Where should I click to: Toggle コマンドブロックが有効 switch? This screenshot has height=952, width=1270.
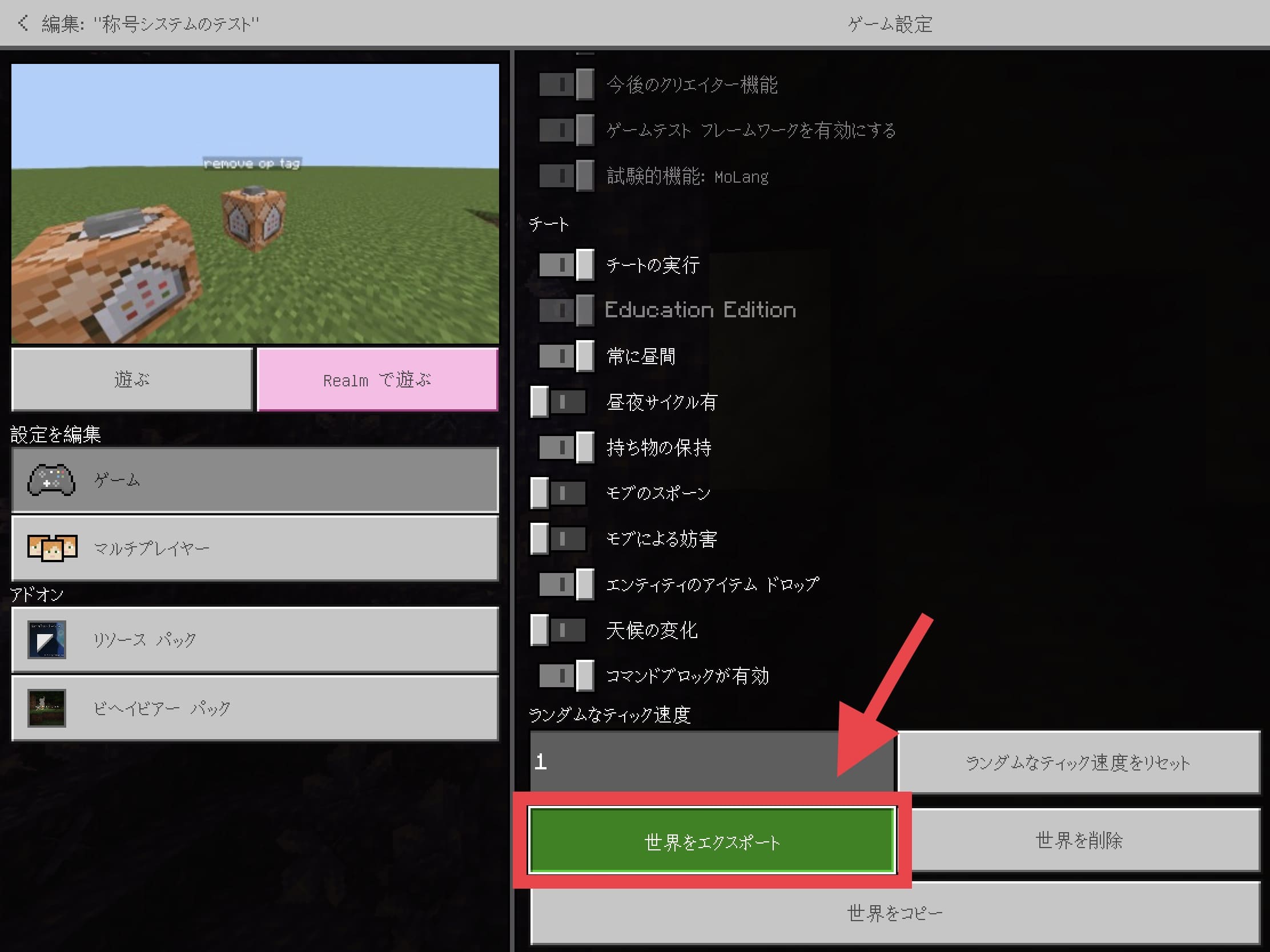[566, 675]
